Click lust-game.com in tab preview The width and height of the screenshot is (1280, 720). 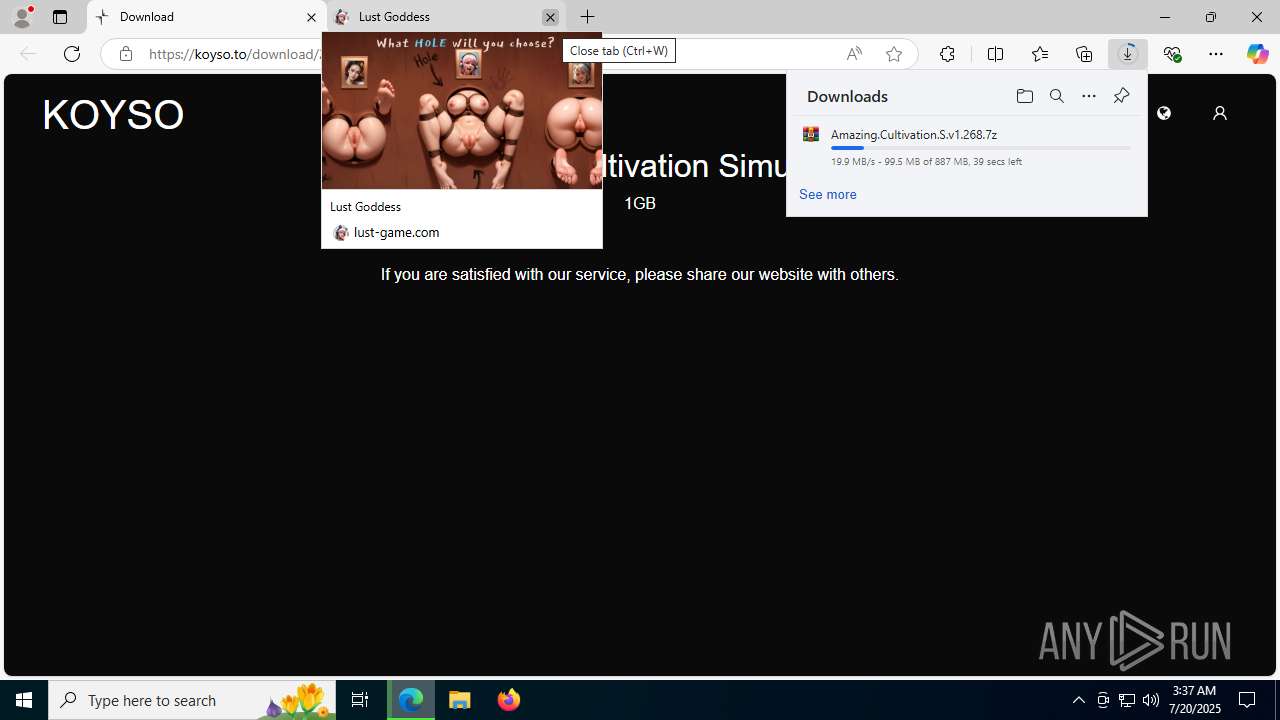click(396, 232)
